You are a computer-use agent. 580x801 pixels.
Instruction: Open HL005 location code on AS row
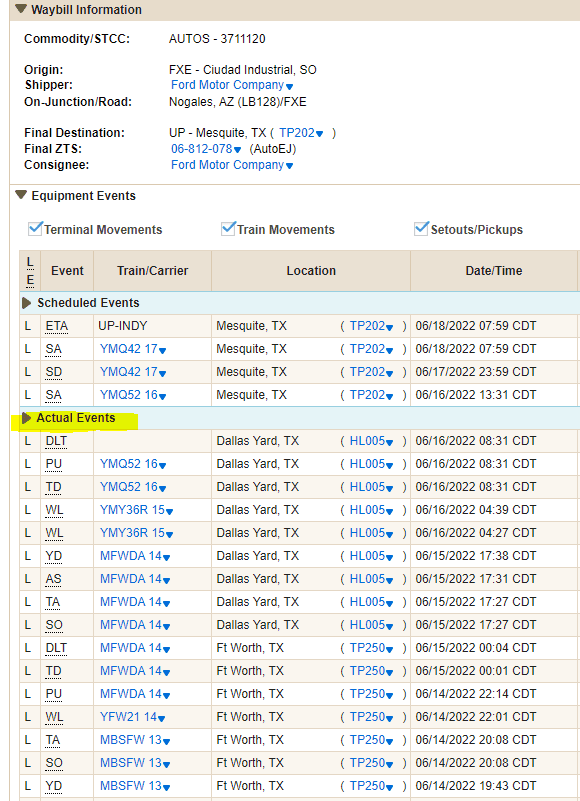372,579
